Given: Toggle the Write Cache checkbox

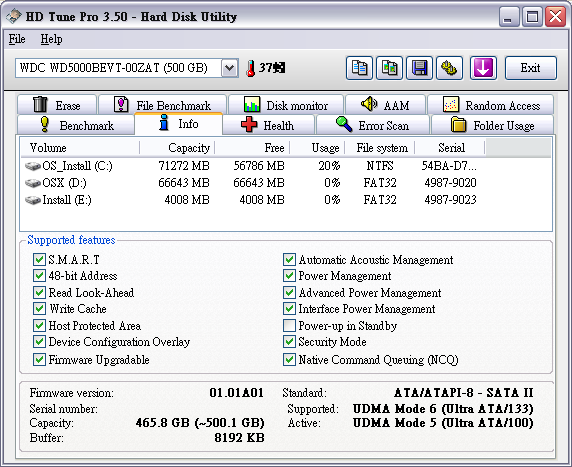Looking at the screenshot, I should coord(39,309).
